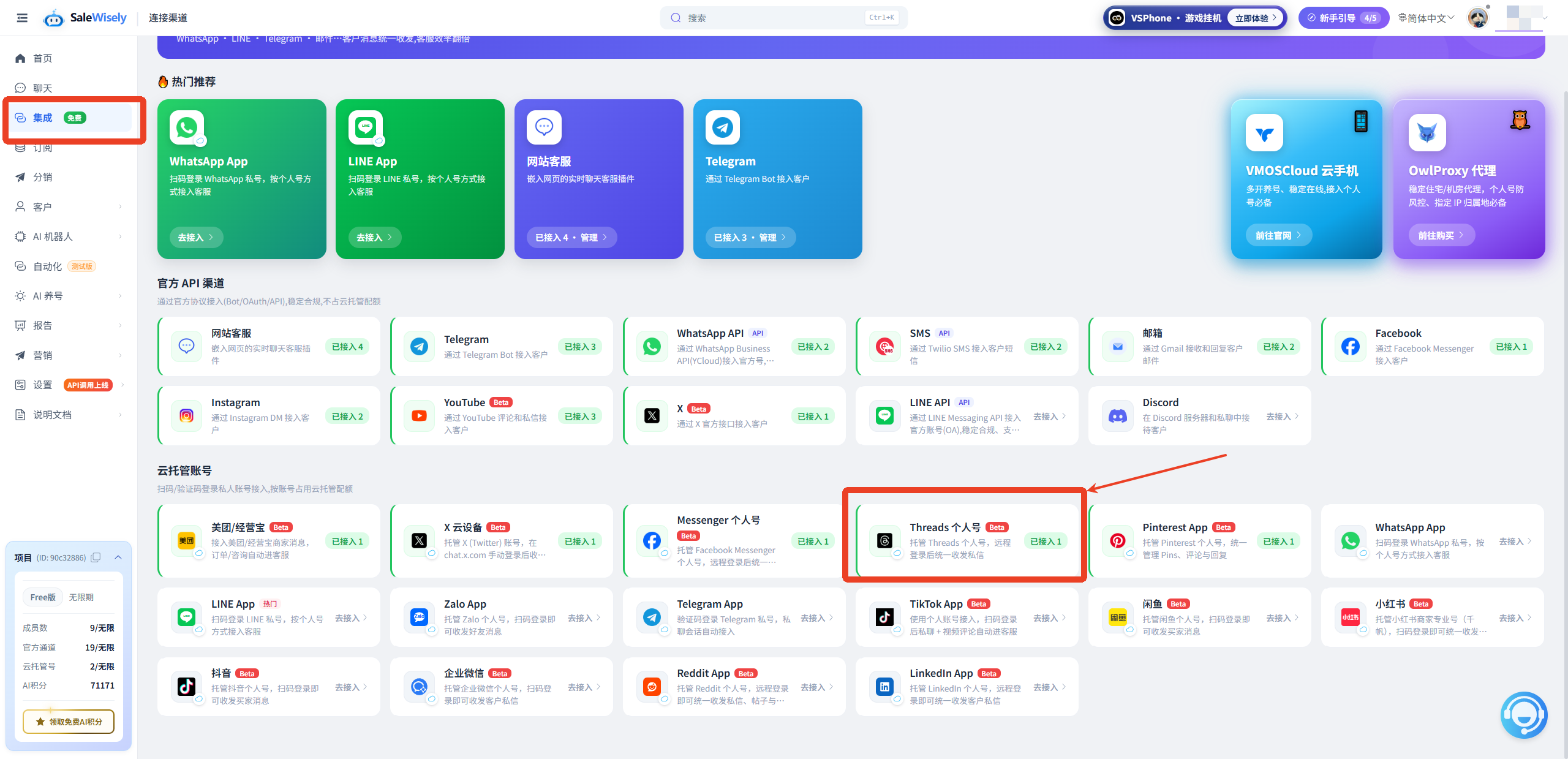The width and height of the screenshot is (1568, 759).
Task: Click the Pinterest App icon
Action: 1118,541
